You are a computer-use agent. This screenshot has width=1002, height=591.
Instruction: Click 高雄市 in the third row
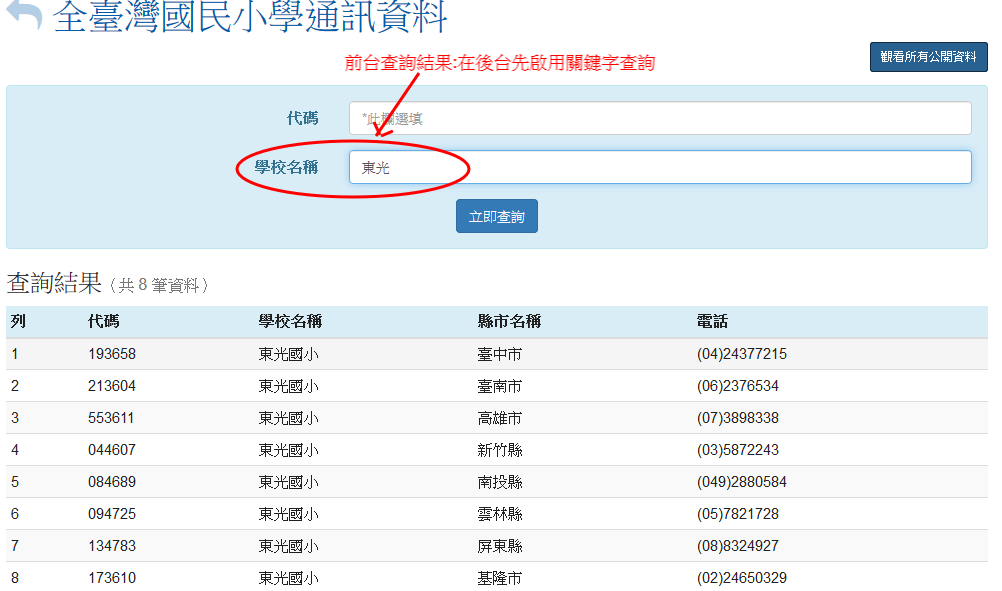pyautogui.click(x=499, y=418)
